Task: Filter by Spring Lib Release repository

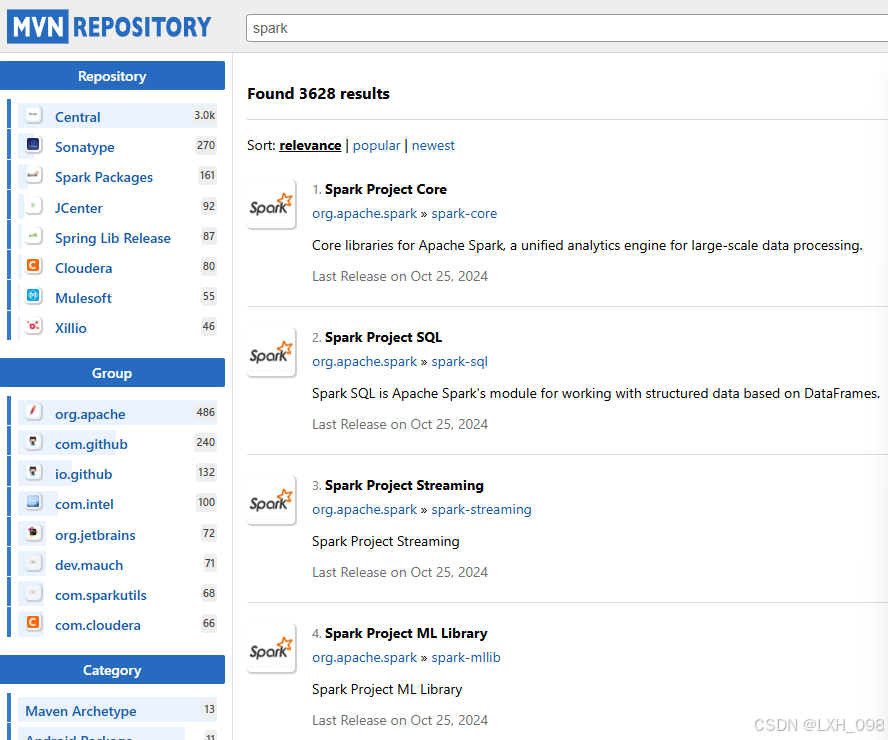Action: 113,238
